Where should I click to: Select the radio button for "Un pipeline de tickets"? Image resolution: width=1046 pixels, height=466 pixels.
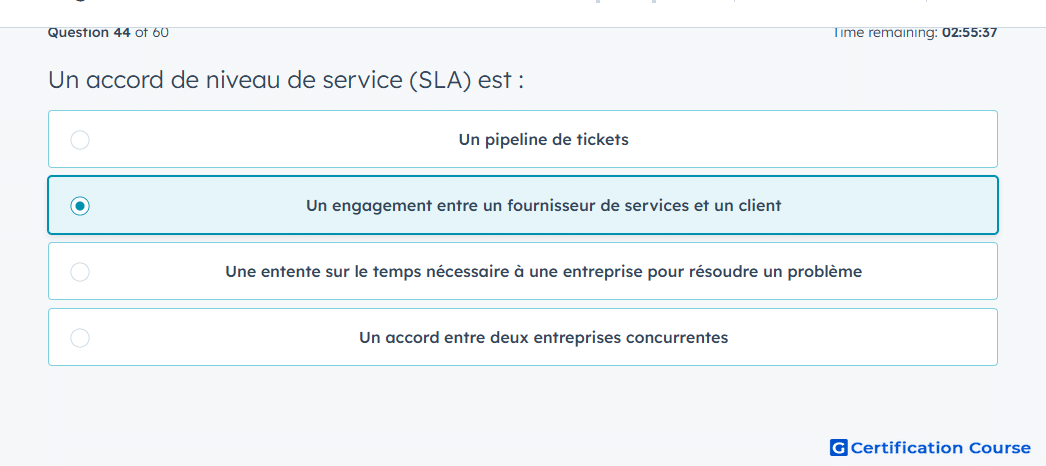click(80, 140)
